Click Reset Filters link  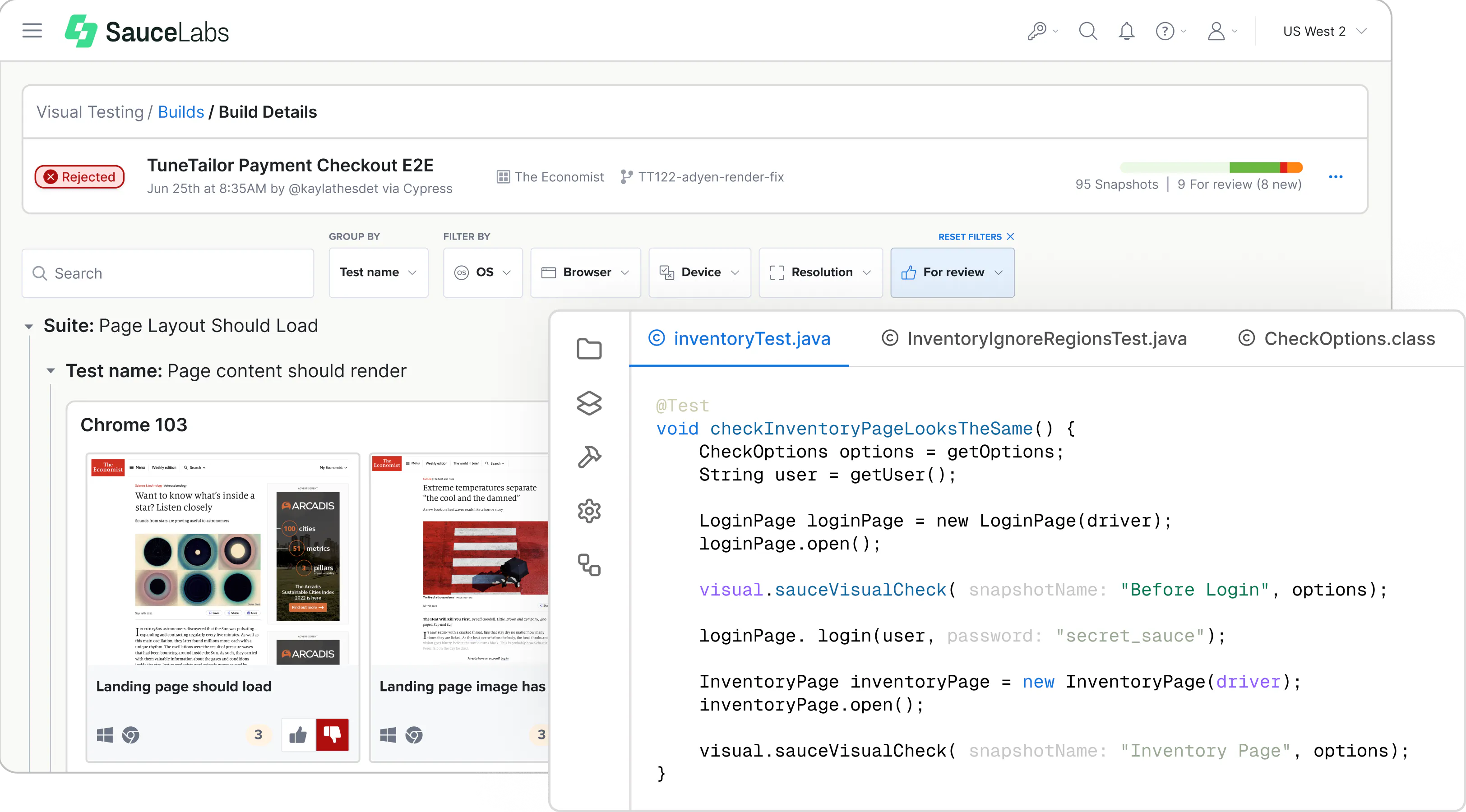tap(976, 237)
